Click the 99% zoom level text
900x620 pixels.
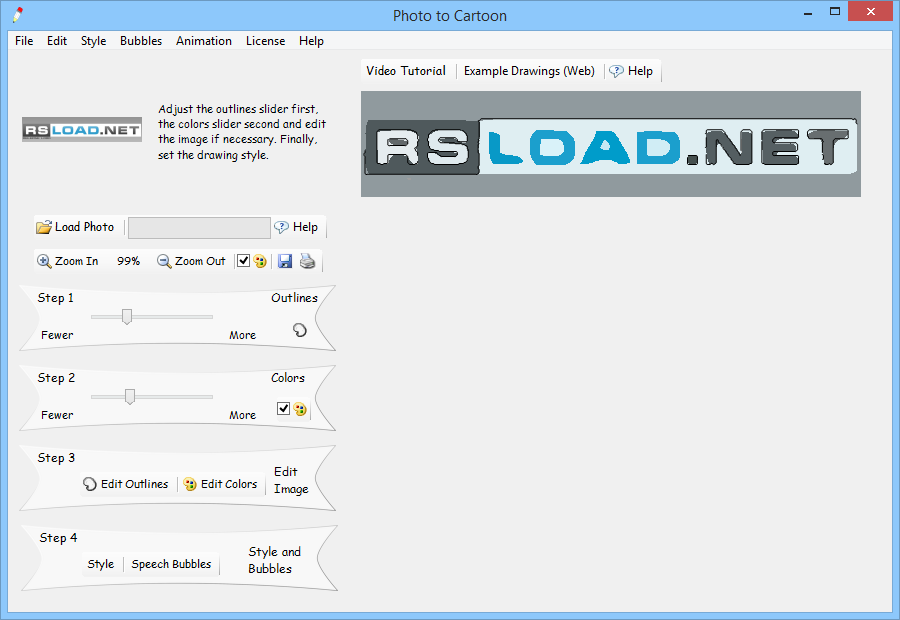tap(129, 261)
